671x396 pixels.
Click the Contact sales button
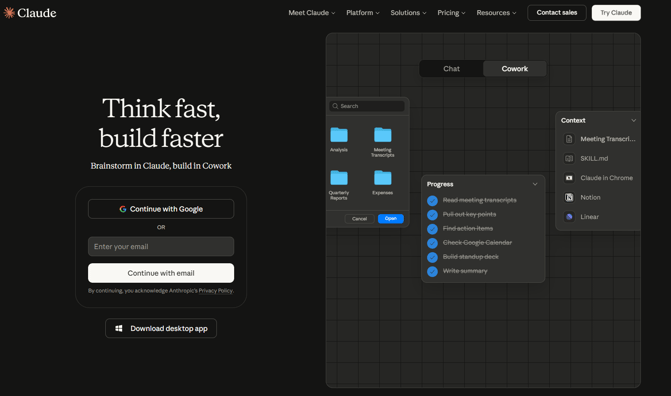point(557,13)
